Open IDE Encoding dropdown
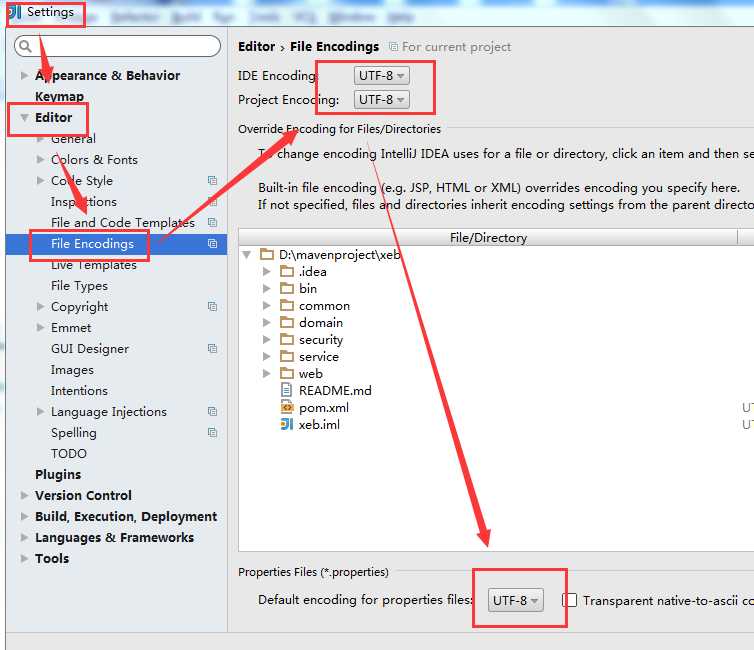Viewport: 754px width, 650px height. click(382, 75)
